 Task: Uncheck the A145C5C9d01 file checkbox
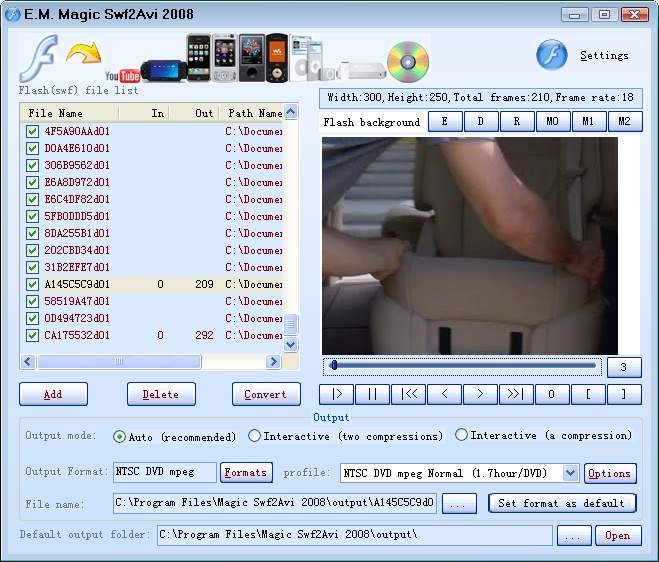32,284
